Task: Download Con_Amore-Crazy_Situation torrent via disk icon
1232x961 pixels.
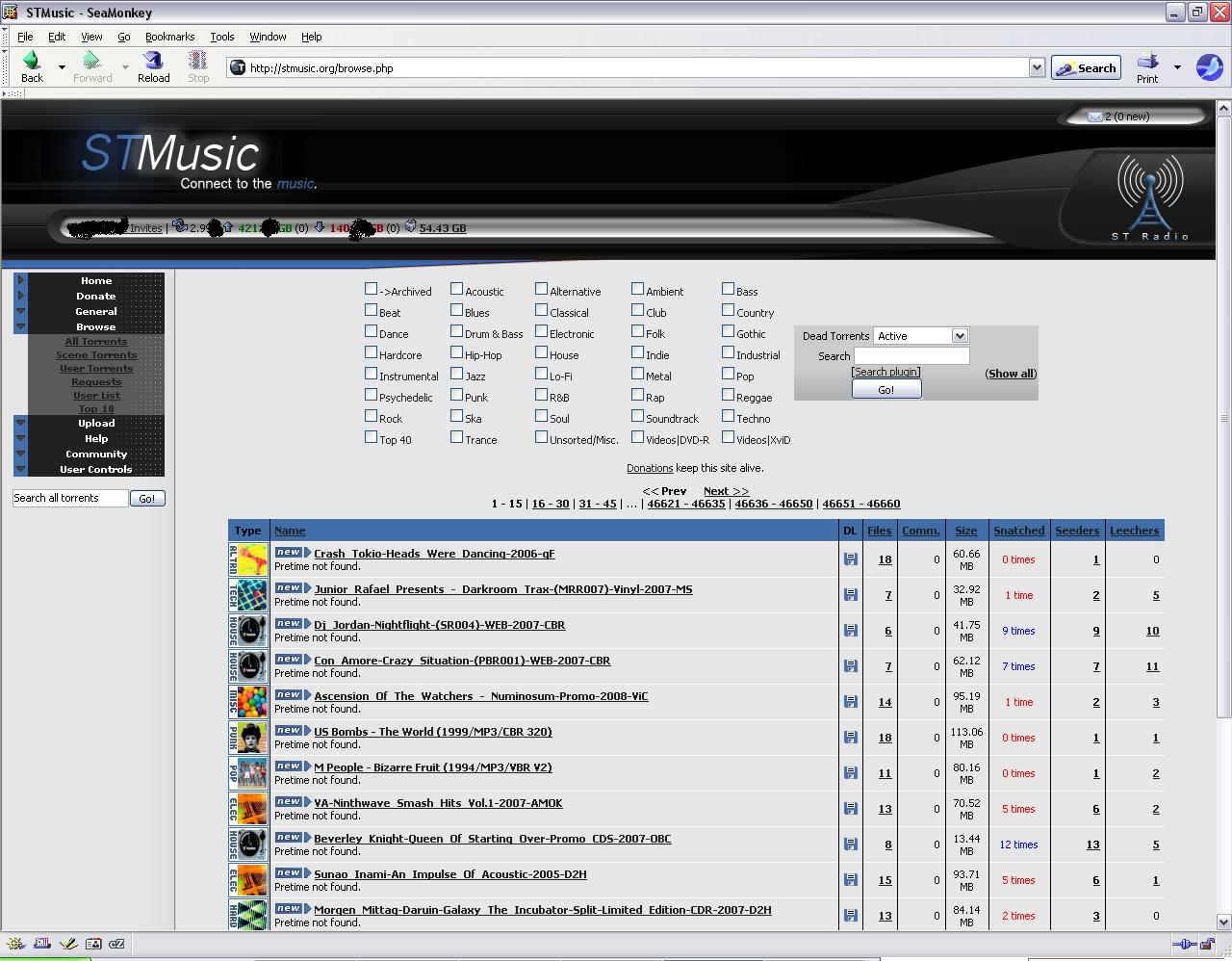Action: pyautogui.click(x=850, y=666)
